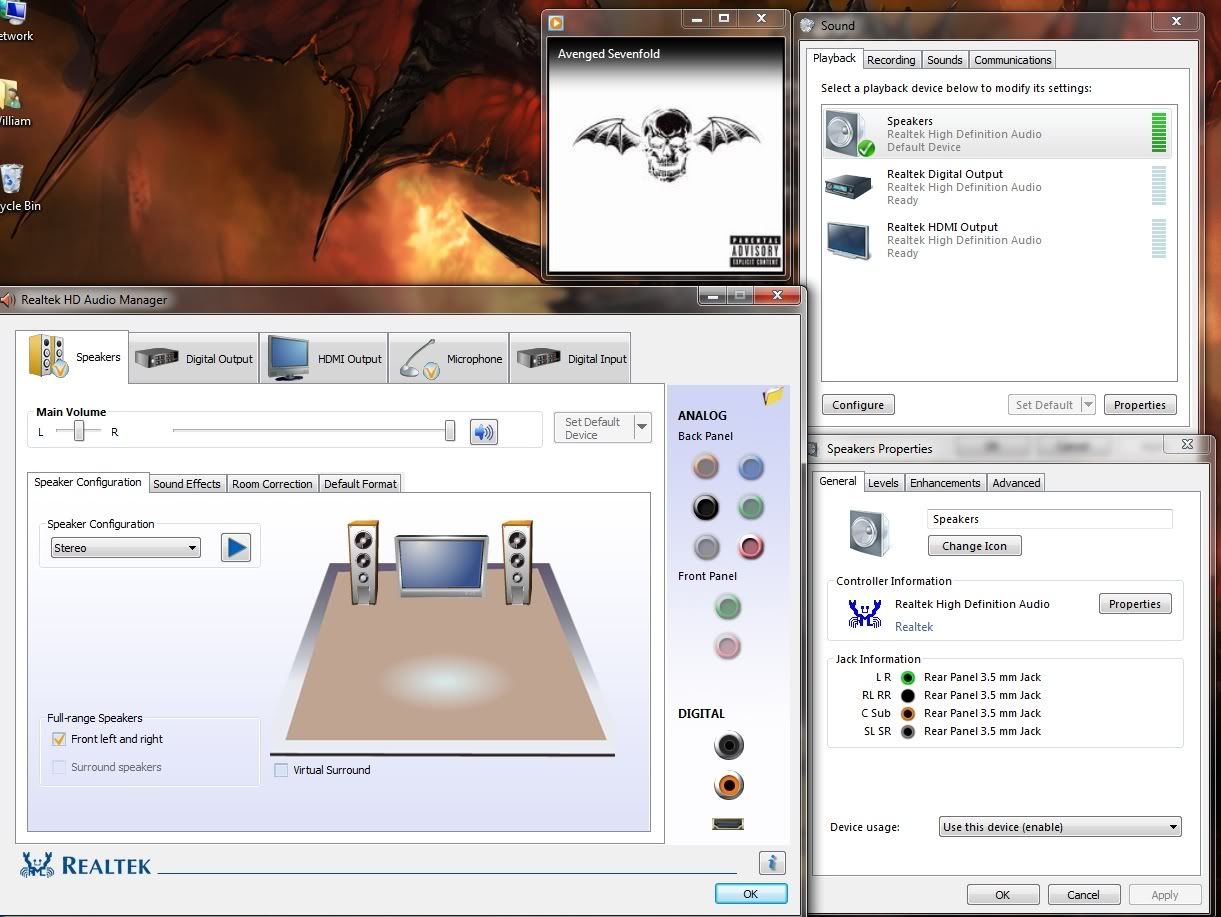Expand the Device usage dropdown
1221x917 pixels.
(1060, 827)
